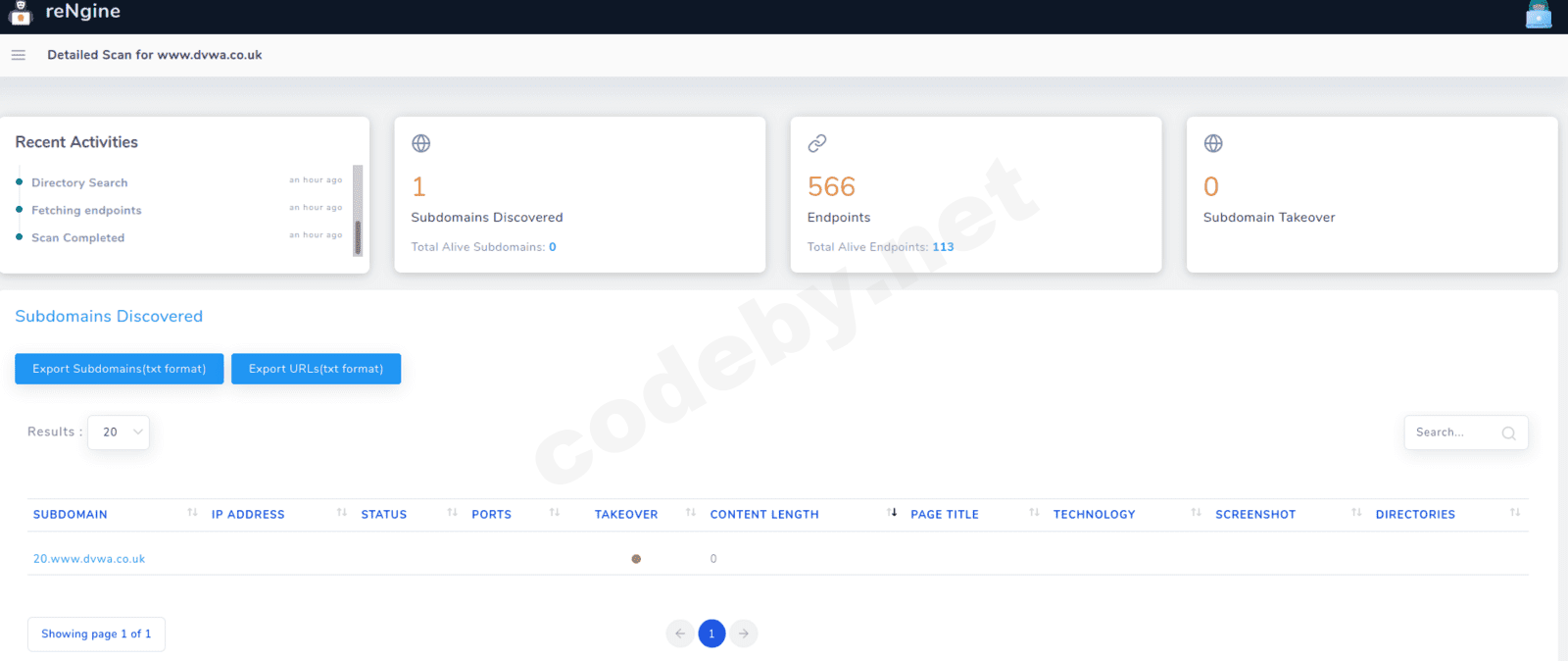The height and width of the screenshot is (661, 1568).
Task: Go to previous page arrow
Action: (680, 634)
